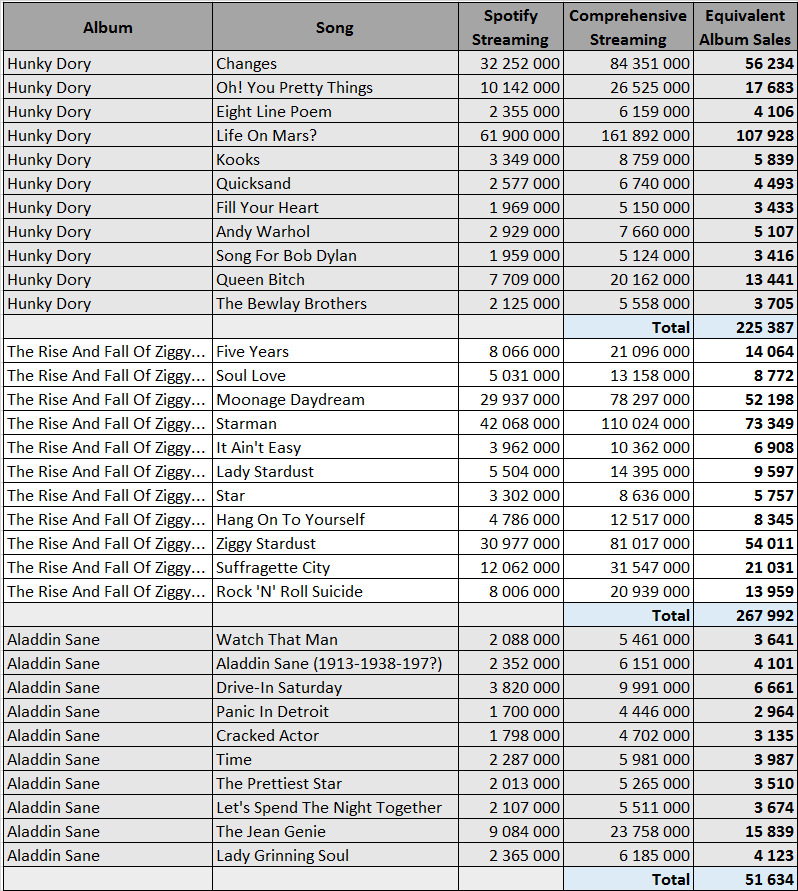Select the song cell 'Changes'
Image resolution: width=798 pixels, height=891 pixels.
(x=335, y=63)
